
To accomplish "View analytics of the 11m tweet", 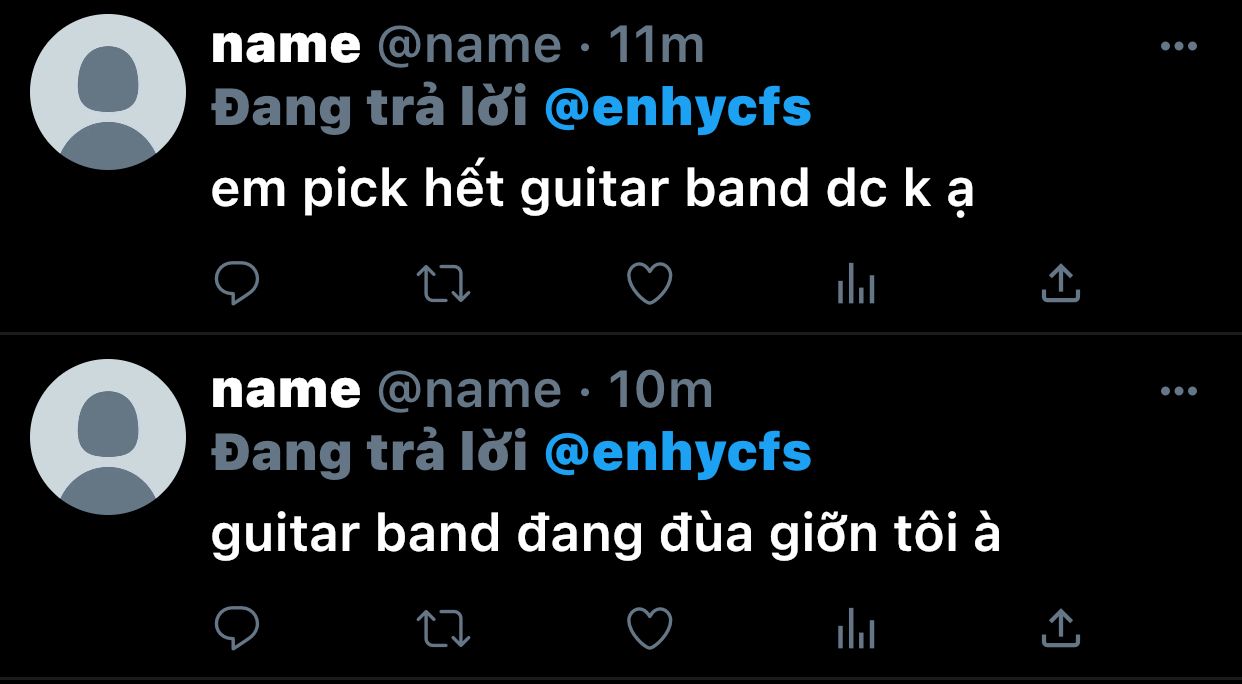I will click(x=855, y=285).
